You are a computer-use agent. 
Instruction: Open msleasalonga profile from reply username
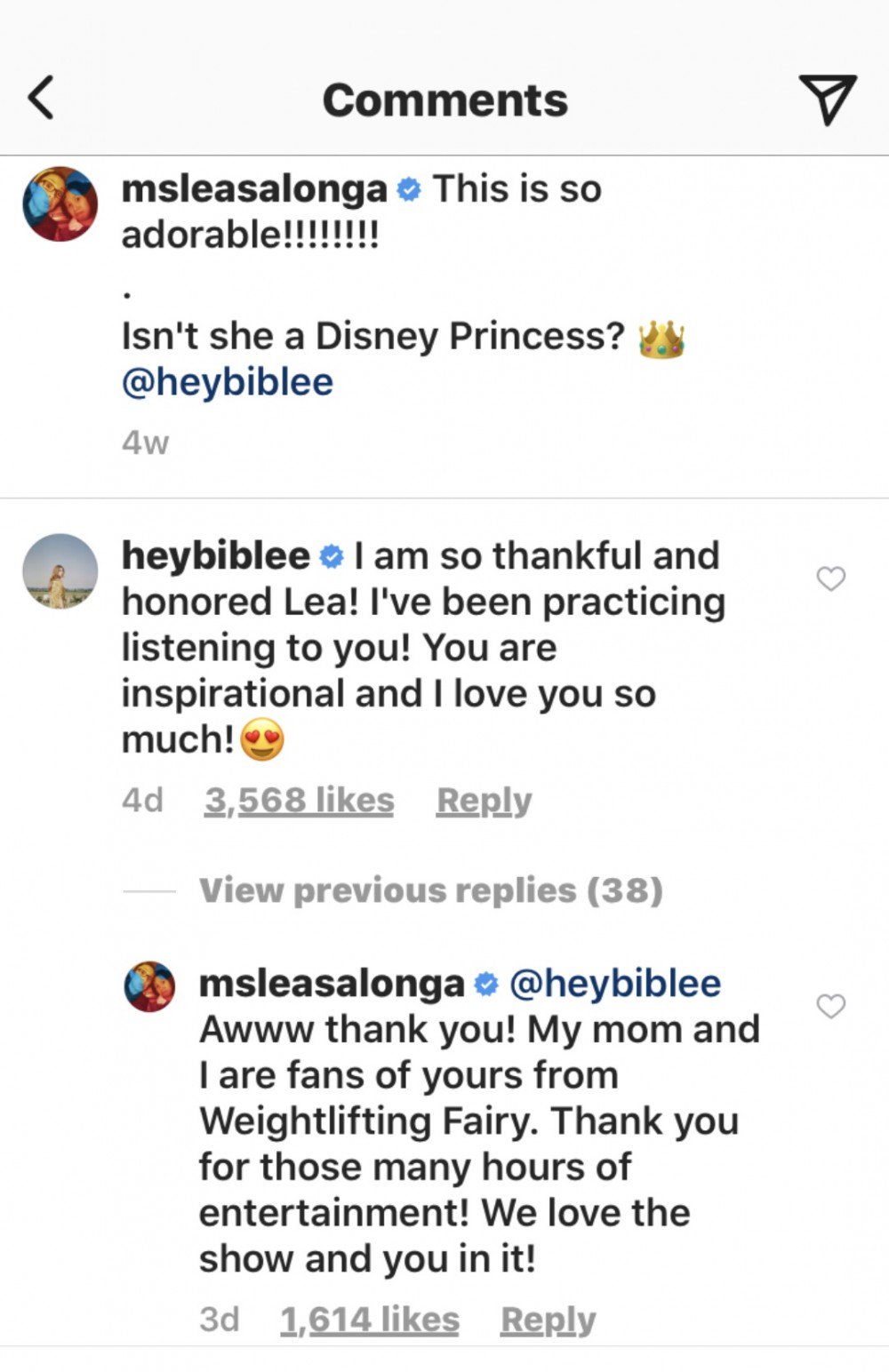[331, 984]
